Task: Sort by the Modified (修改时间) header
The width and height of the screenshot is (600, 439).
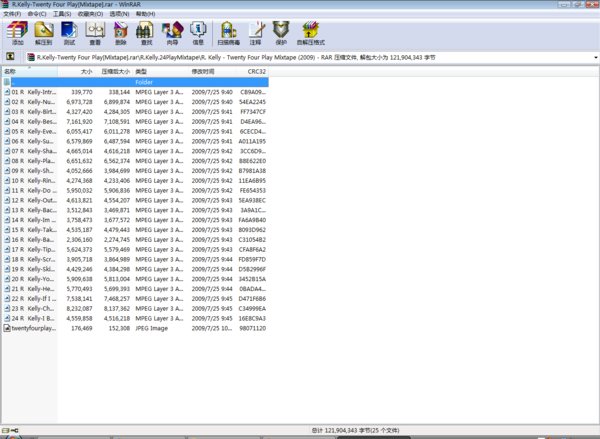Action: tap(212, 72)
